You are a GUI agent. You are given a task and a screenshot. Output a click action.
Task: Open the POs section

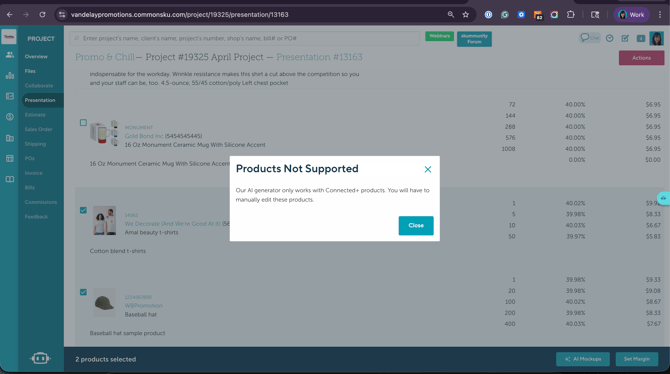point(29,158)
